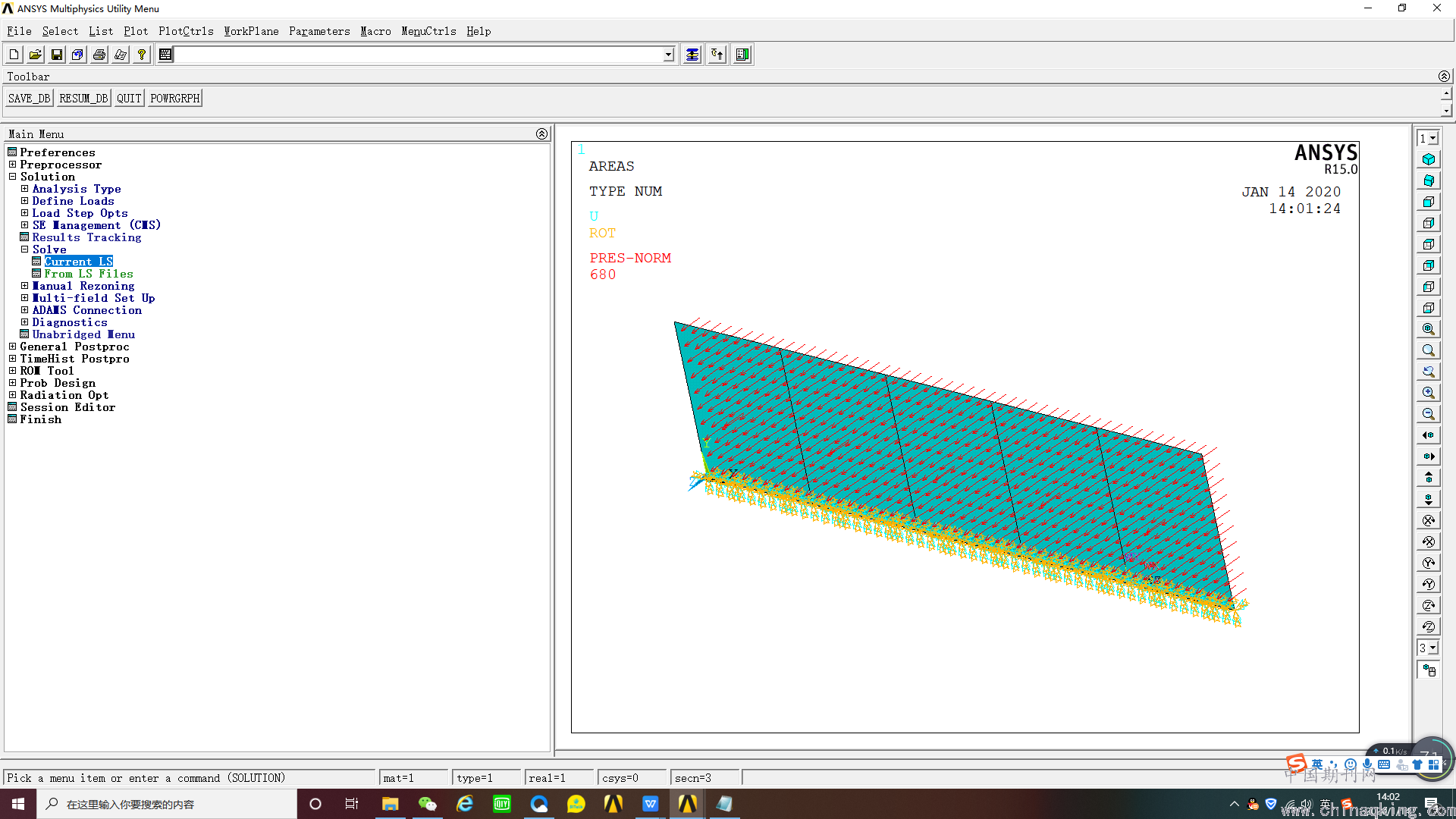This screenshot has width=1456, height=819.
Task: Expand the Define Loads node
Action: pos(24,201)
